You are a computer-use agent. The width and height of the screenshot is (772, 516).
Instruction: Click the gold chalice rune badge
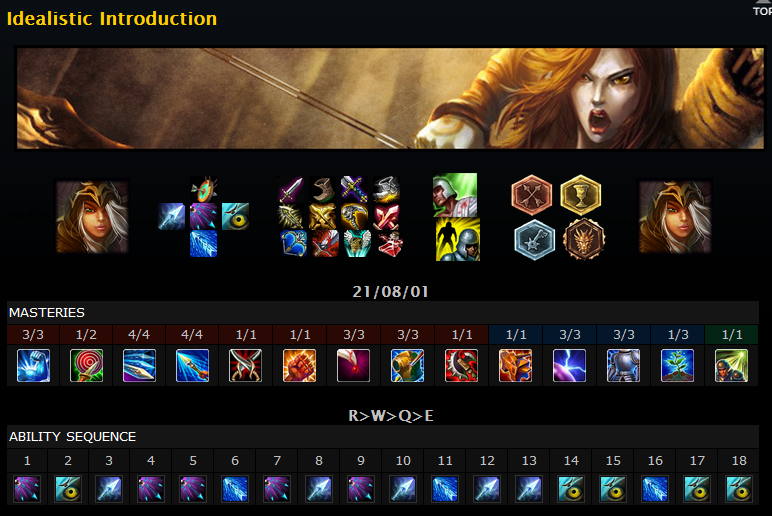[580, 194]
